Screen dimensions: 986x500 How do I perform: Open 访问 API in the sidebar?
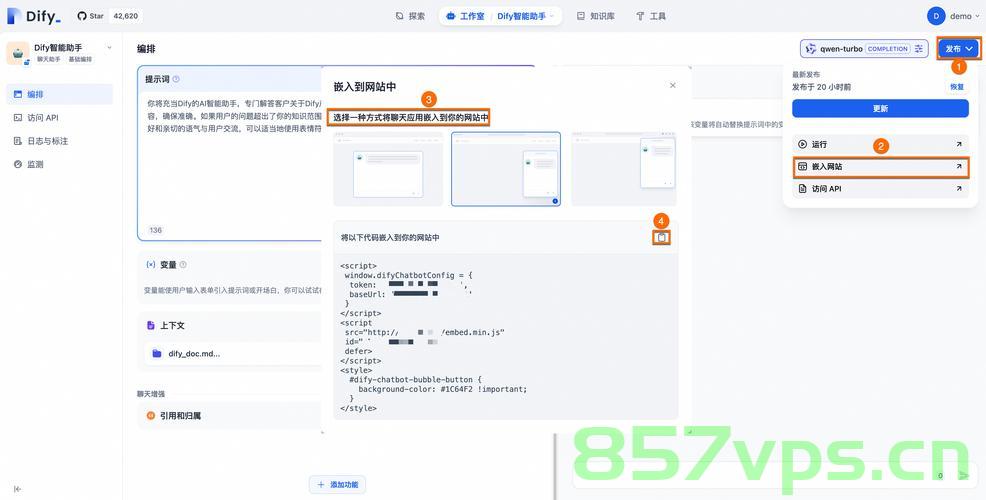pyautogui.click(x=60, y=118)
